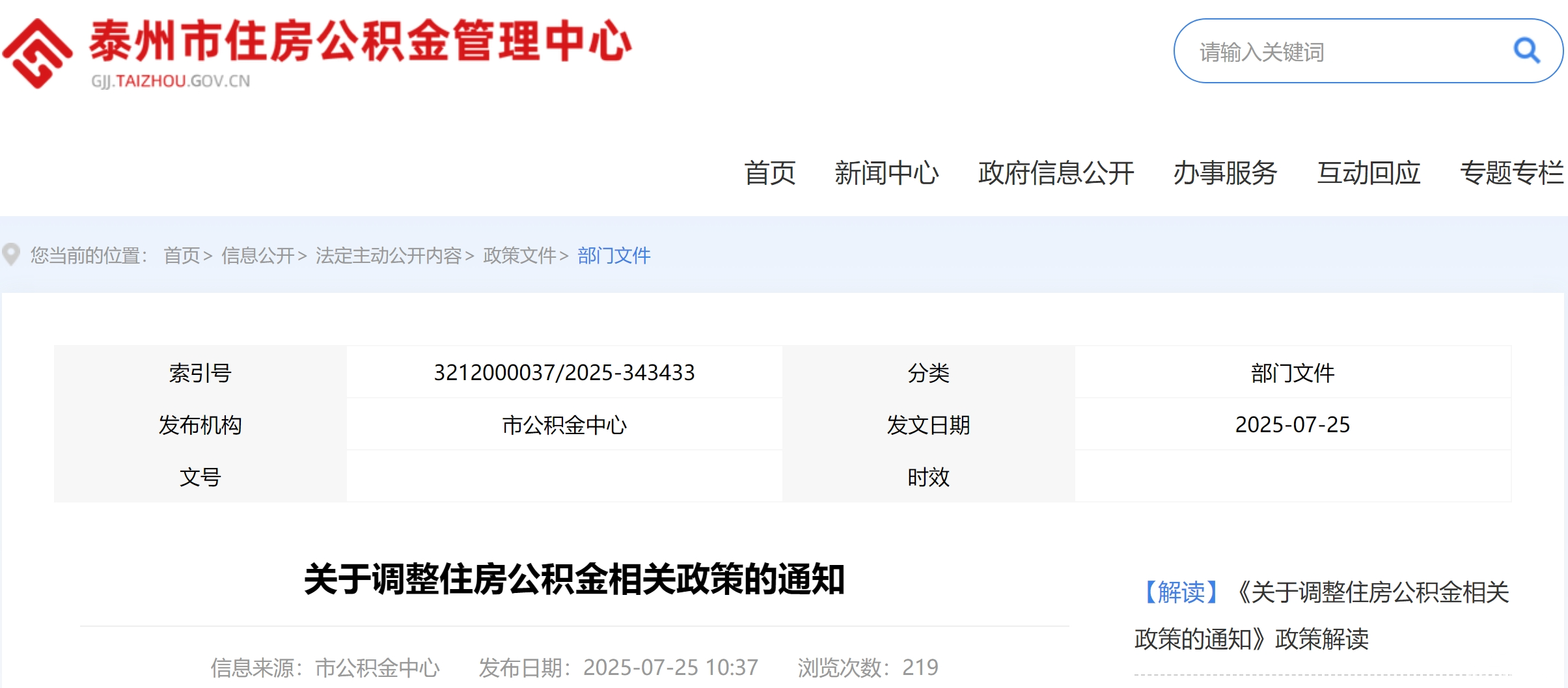Click breadcrumb link 首页

coord(182,255)
